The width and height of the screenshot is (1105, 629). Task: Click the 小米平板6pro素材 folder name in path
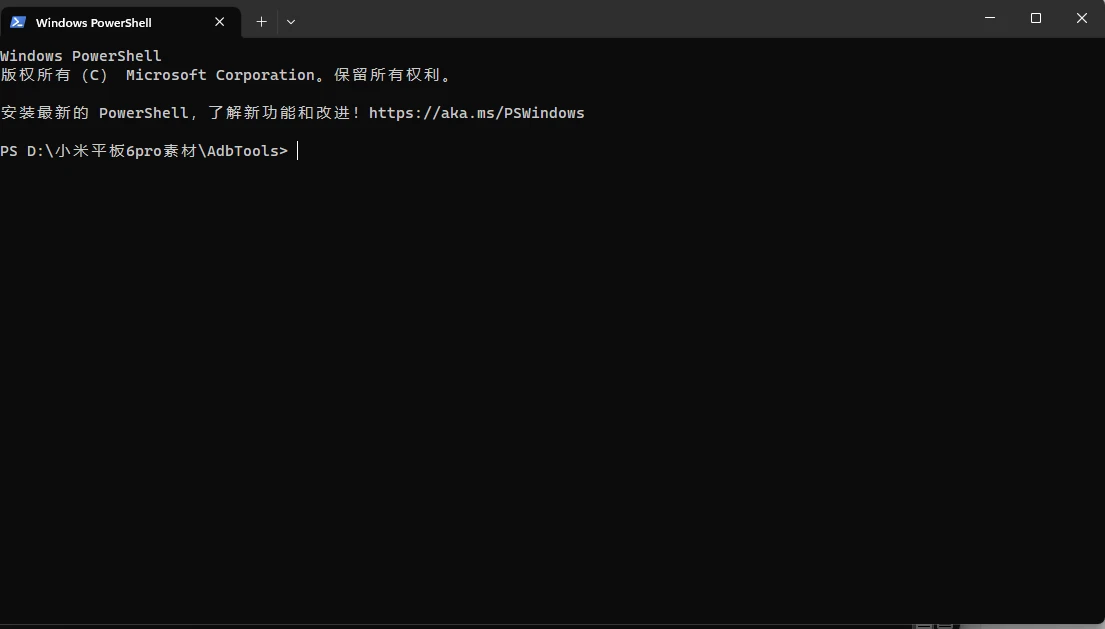coord(126,151)
